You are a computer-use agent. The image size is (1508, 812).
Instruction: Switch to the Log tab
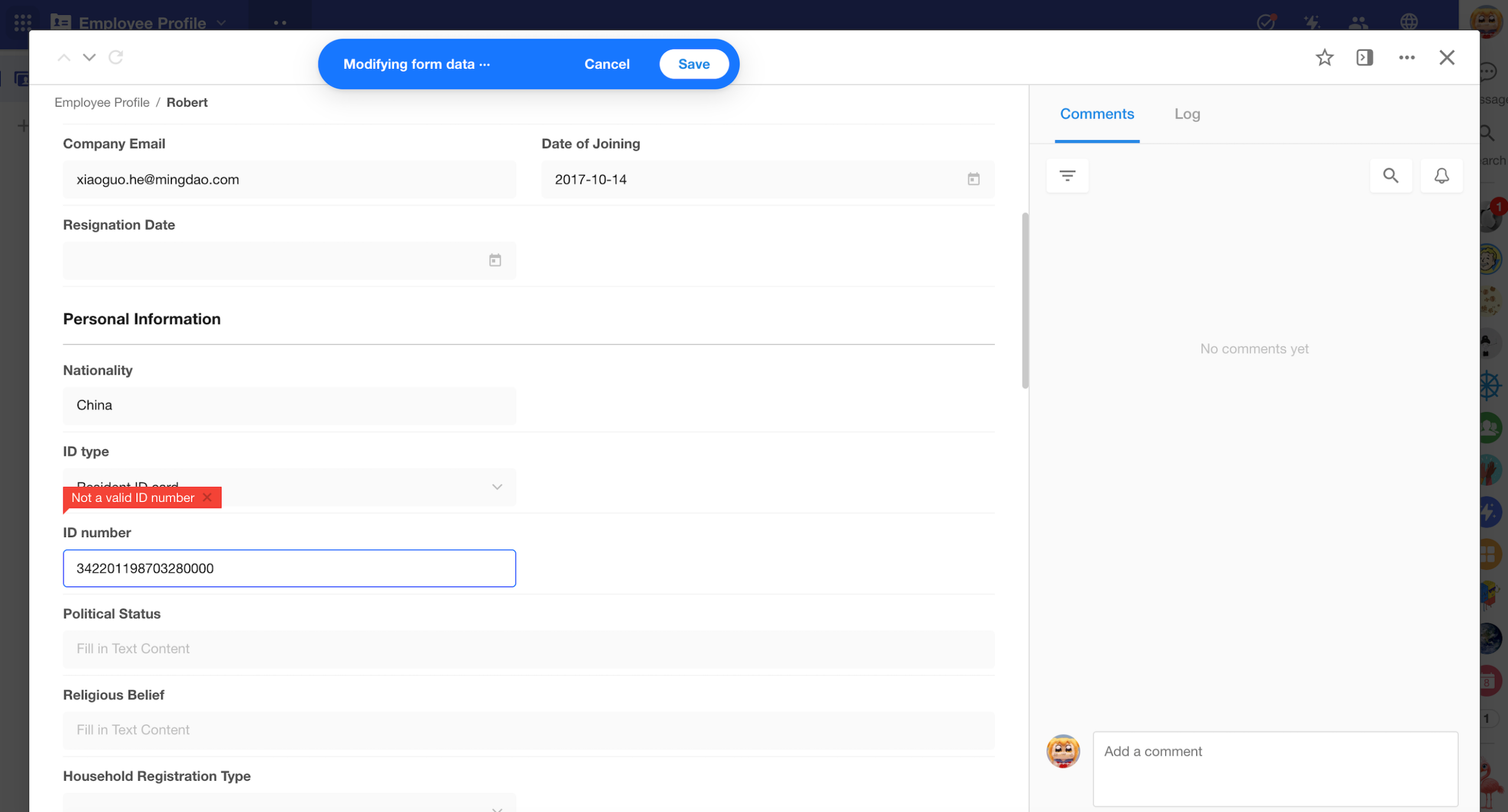click(x=1186, y=114)
